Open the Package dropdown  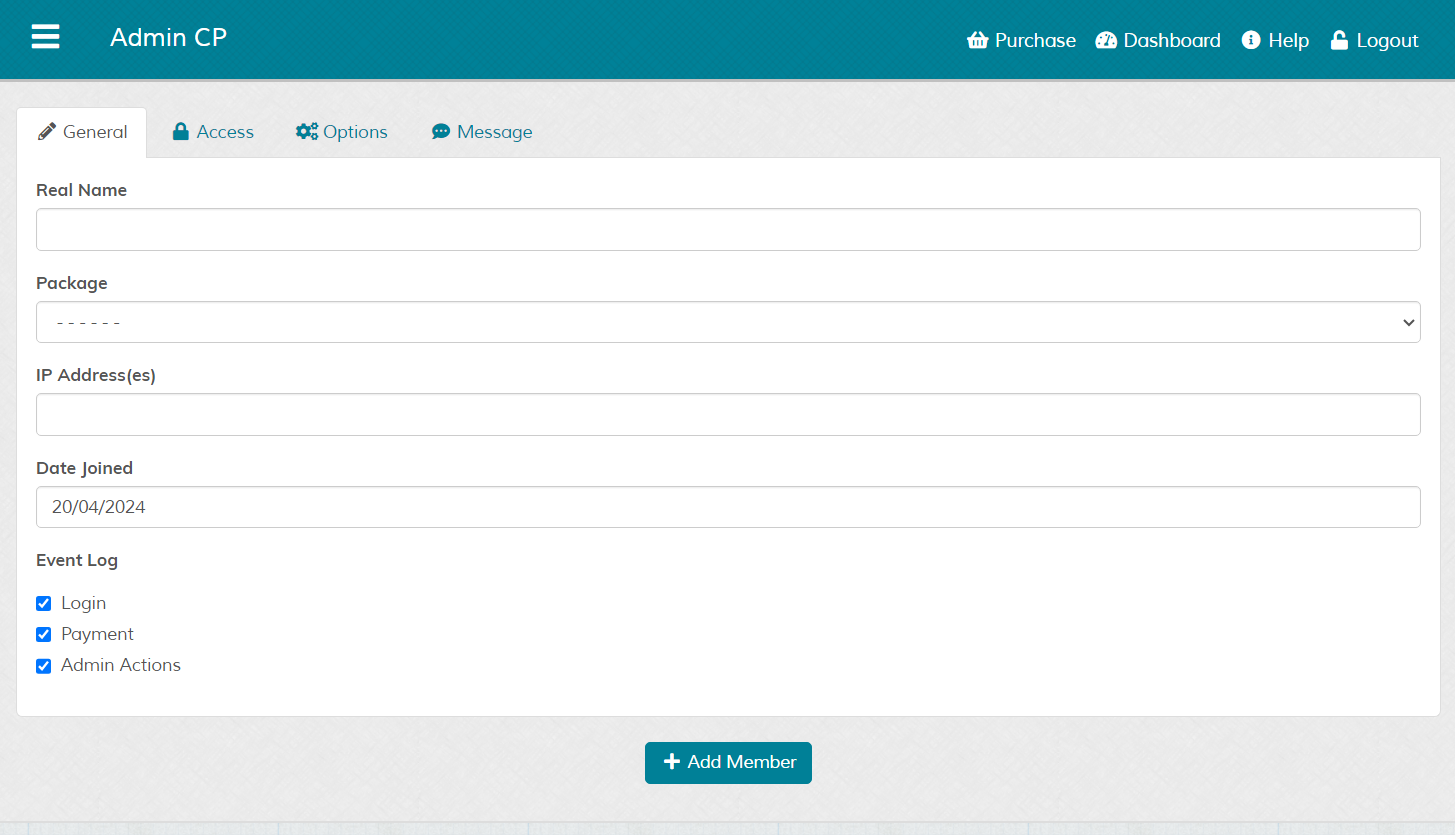coord(728,322)
